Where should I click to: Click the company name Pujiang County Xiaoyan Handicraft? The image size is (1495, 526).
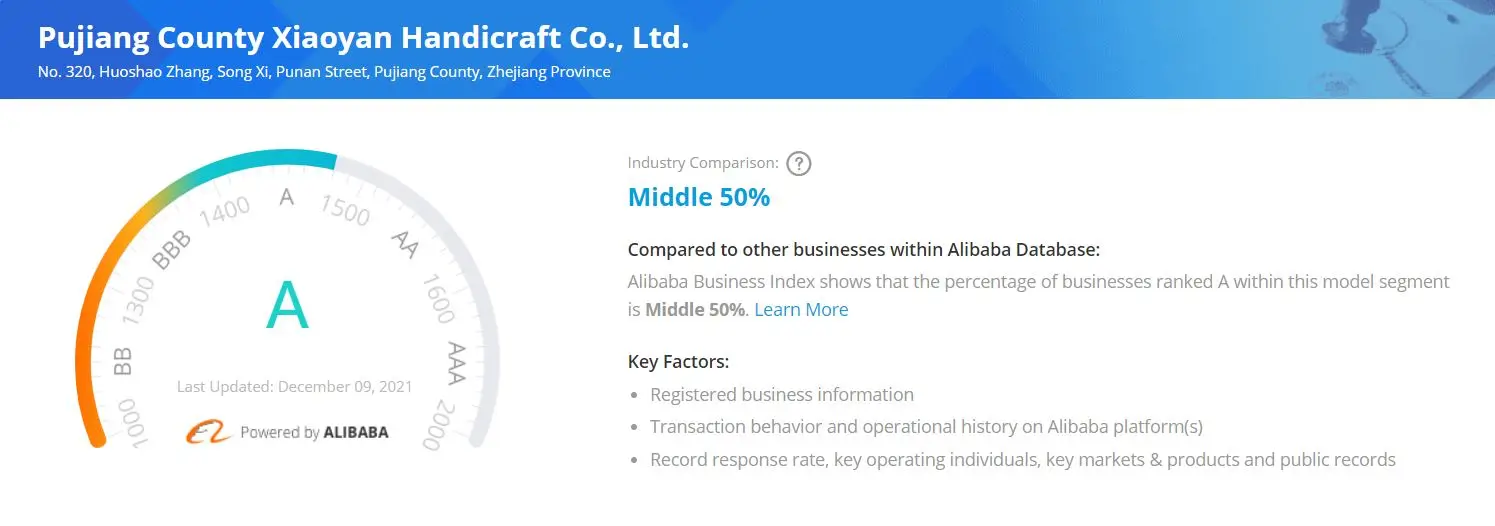coord(363,39)
